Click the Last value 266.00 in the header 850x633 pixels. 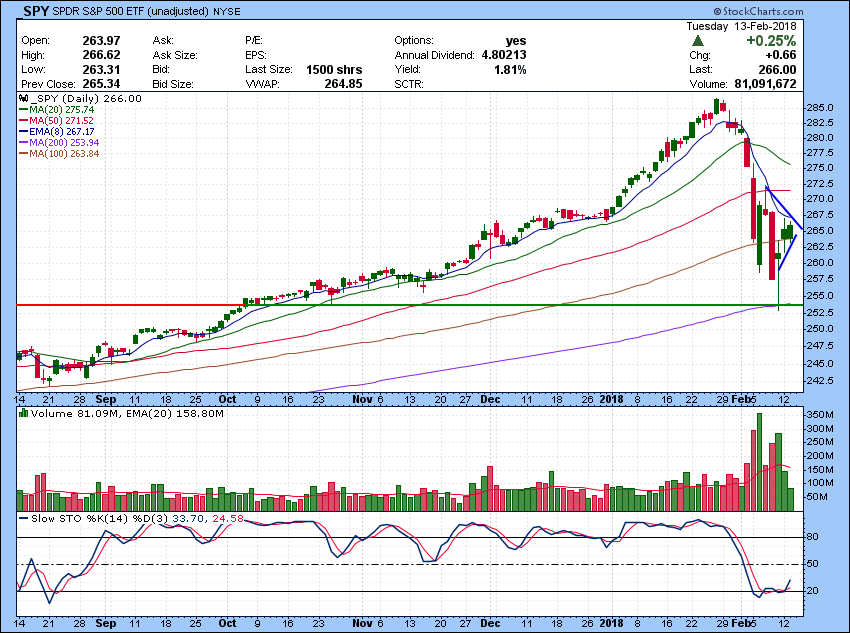point(777,69)
